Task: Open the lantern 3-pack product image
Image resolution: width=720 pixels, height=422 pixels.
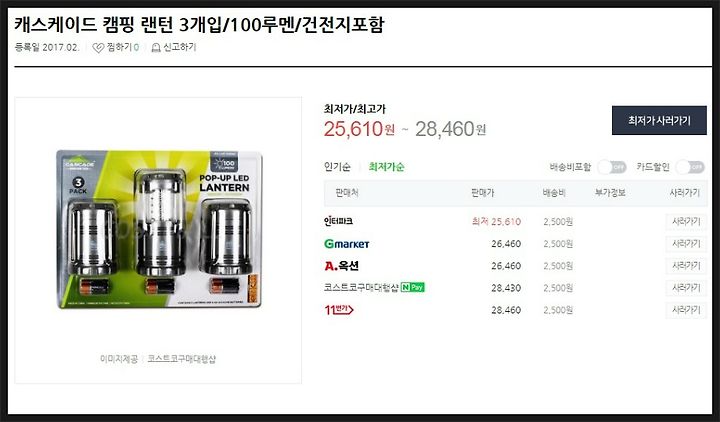Action: click(159, 229)
